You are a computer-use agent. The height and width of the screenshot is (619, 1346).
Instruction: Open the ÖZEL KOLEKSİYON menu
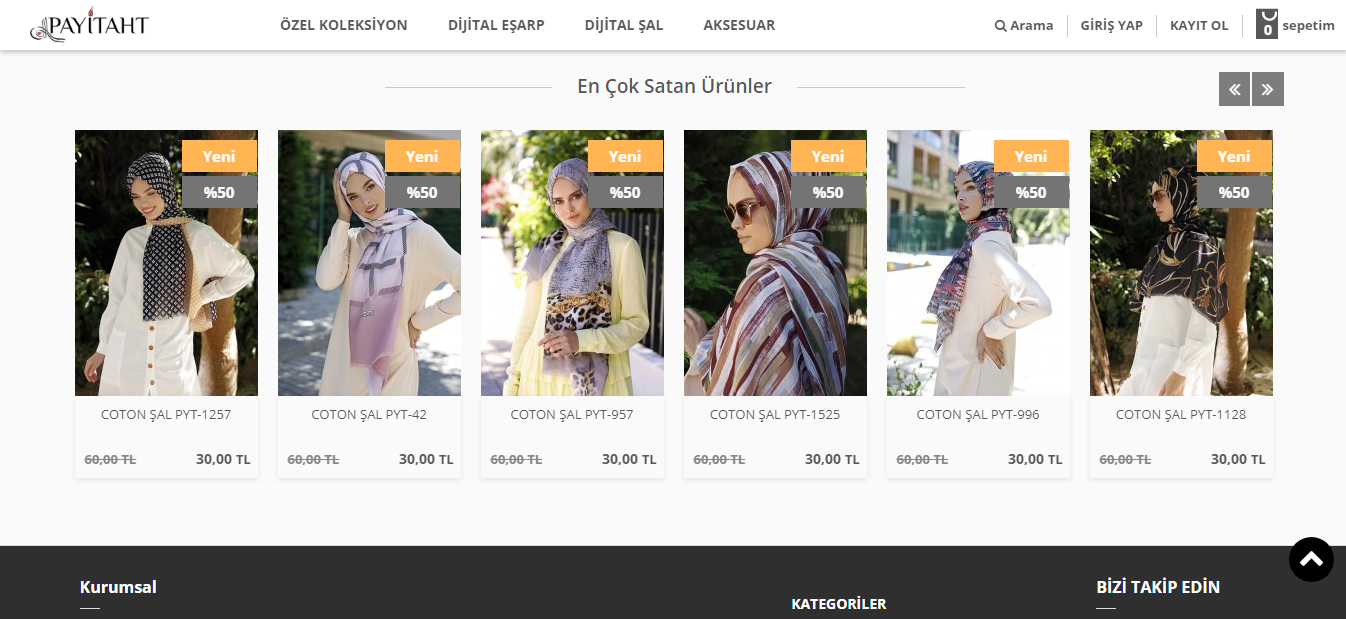tap(344, 25)
